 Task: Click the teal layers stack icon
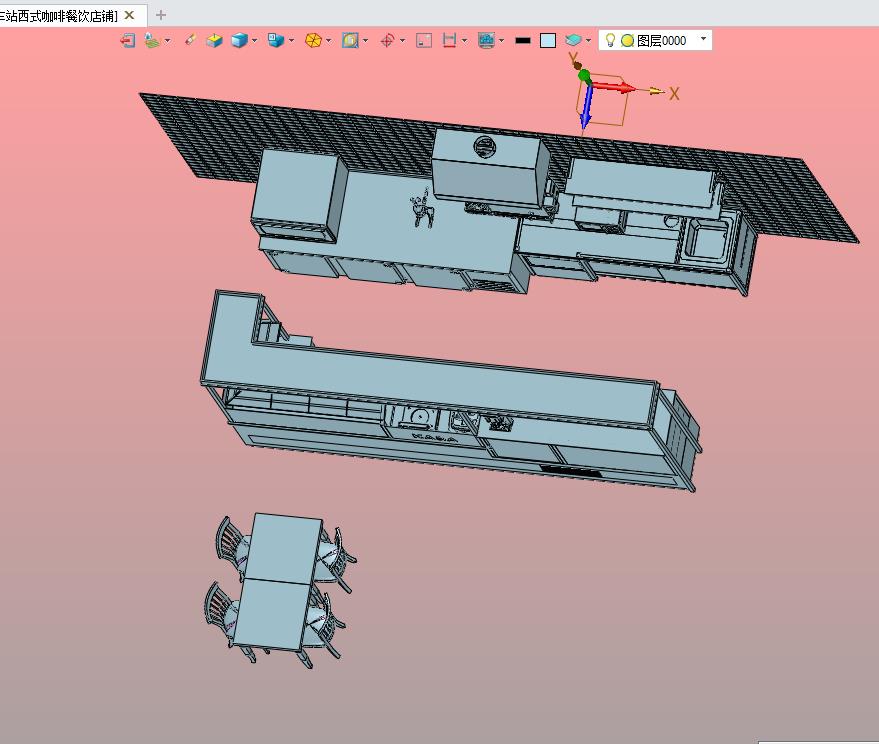573,40
